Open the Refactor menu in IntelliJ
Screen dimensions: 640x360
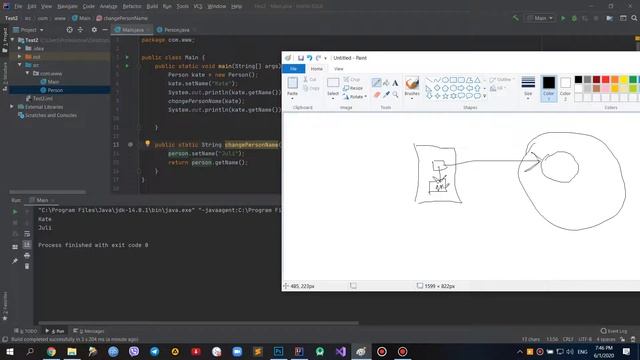[x=132, y=6]
